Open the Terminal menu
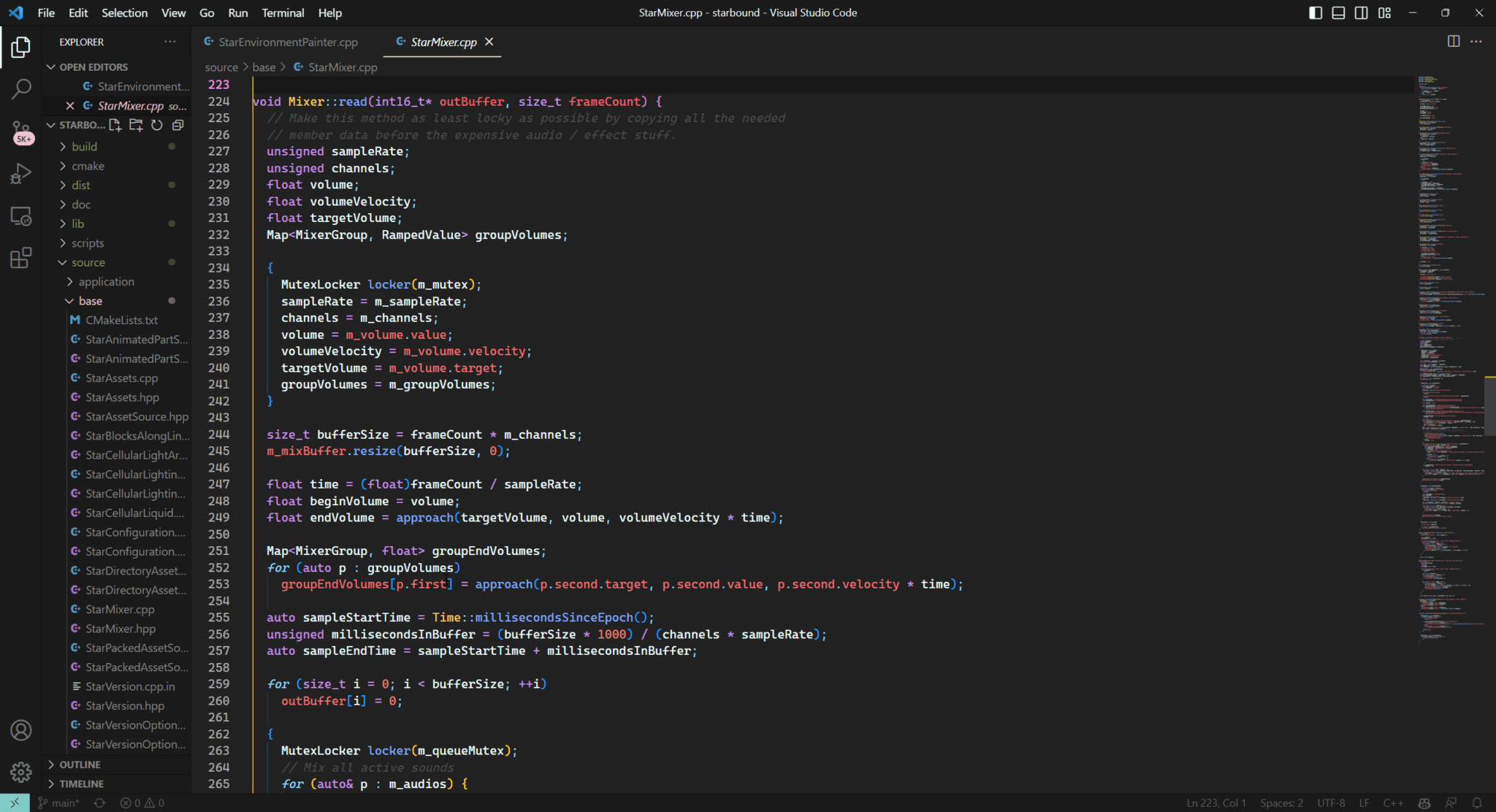Screen dimensions: 1496x812 point(283,12)
